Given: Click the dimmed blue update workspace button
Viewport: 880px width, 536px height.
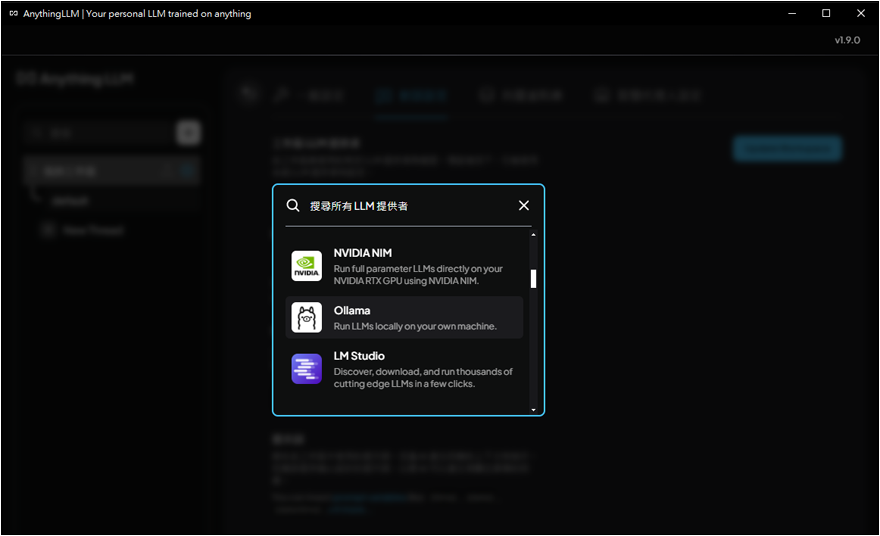Looking at the screenshot, I should click(787, 149).
